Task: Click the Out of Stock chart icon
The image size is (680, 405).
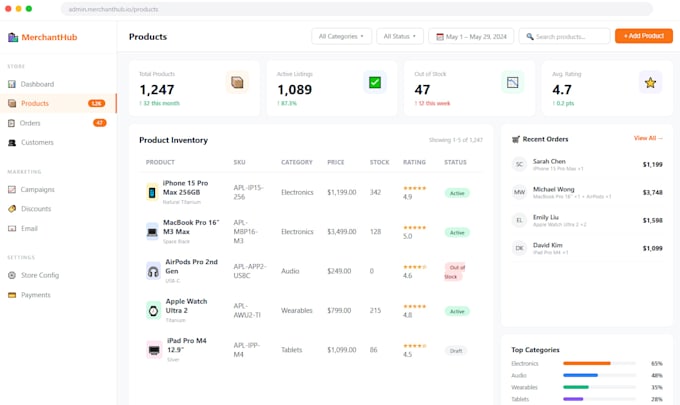Action: (x=513, y=82)
